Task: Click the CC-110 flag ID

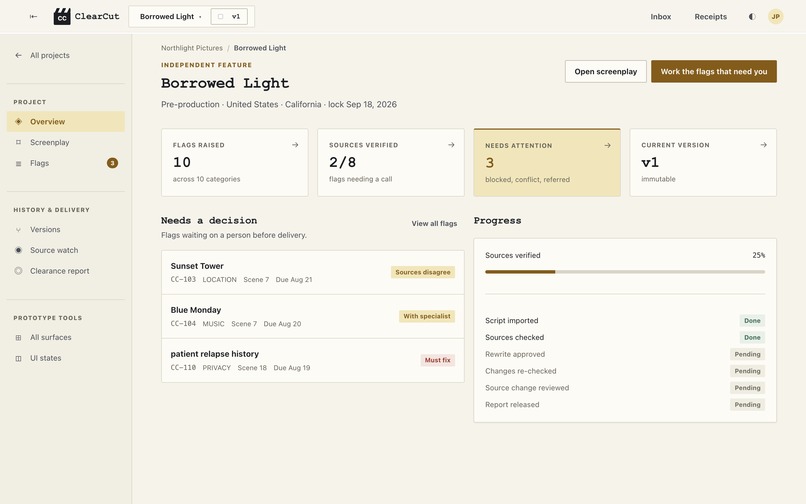Action: (x=183, y=368)
